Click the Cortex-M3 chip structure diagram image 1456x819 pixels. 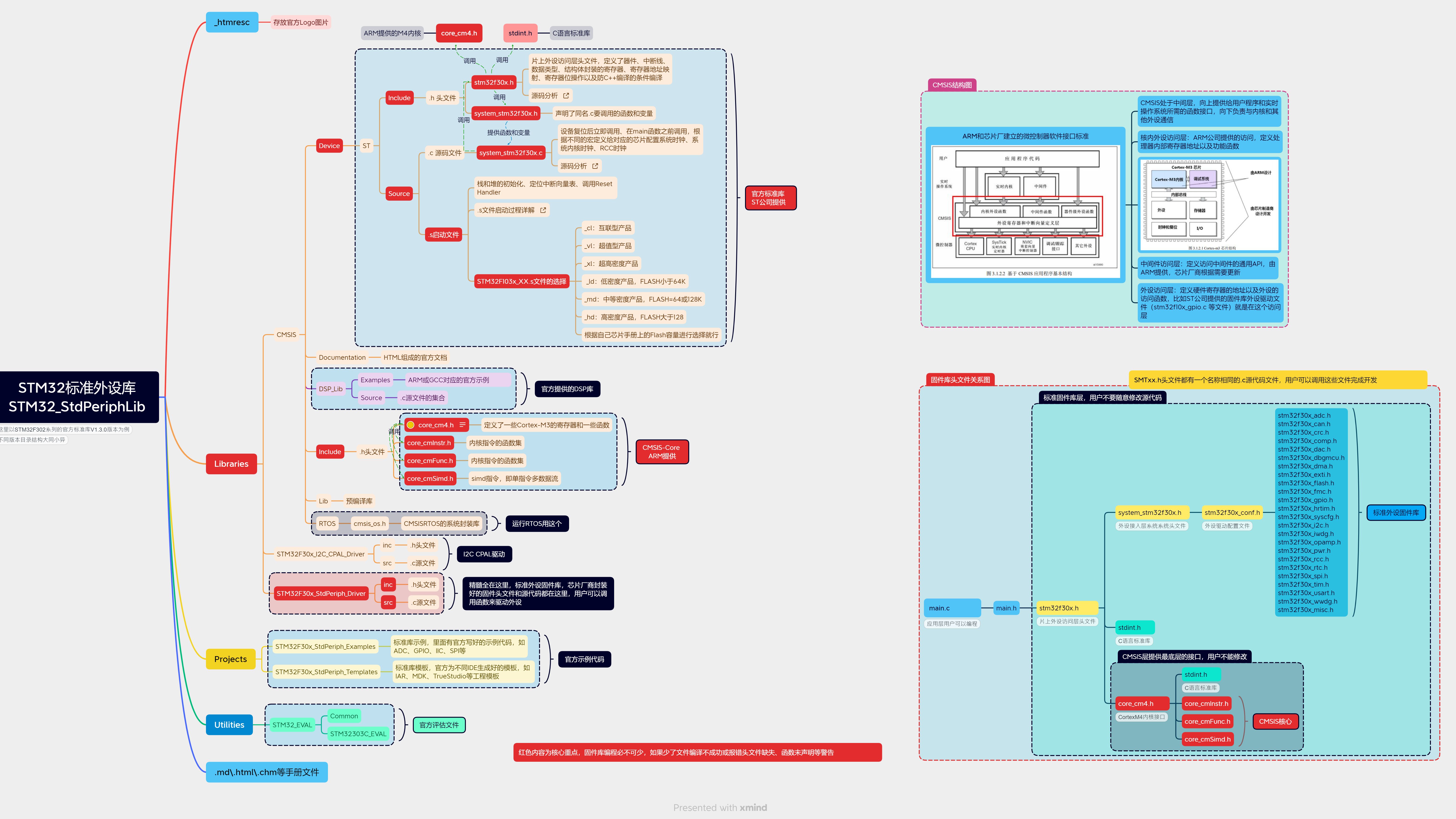(x=1209, y=205)
